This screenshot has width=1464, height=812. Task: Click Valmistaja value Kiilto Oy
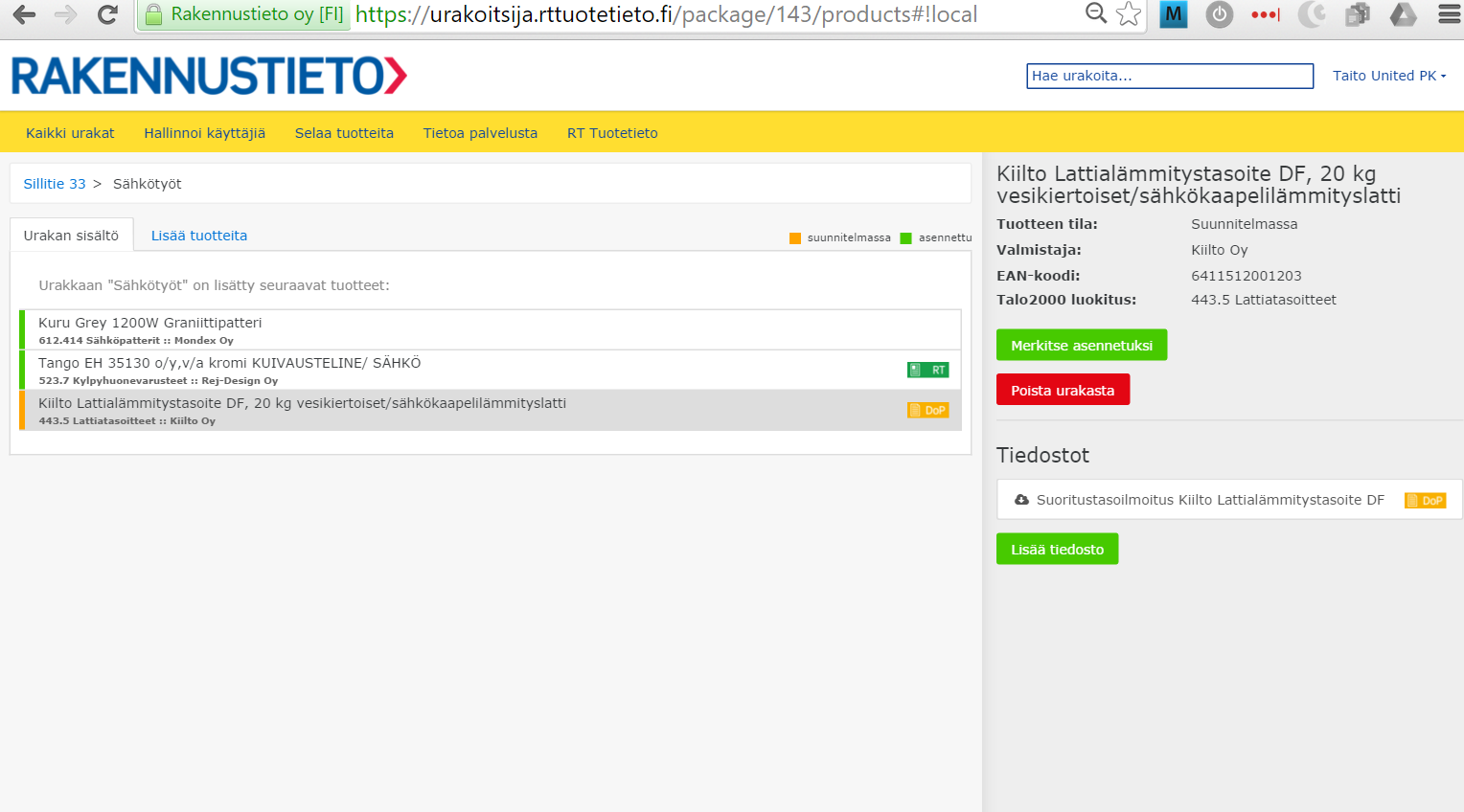(1220, 250)
